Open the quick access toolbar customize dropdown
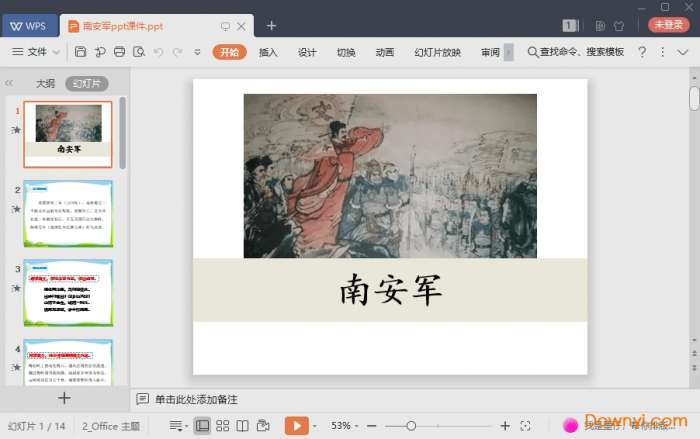This screenshot has width=700, height=439. coord(197,52)
